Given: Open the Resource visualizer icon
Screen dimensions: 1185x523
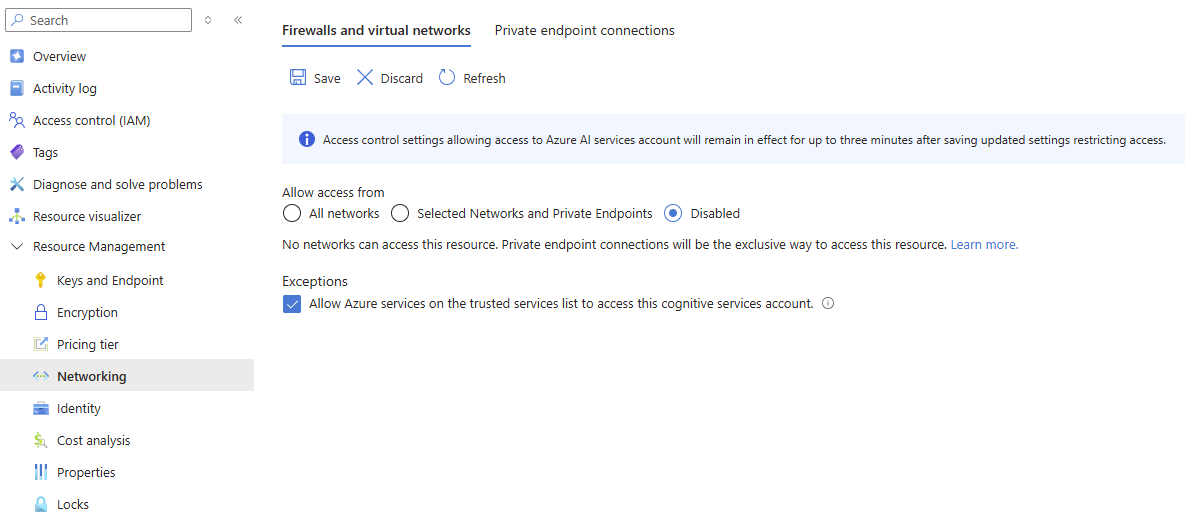Looking at the screenshot, I should (17, 217).
